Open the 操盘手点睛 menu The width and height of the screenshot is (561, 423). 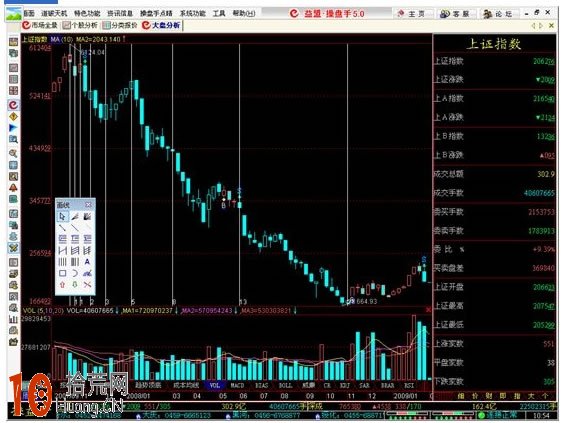pos(156,14)
